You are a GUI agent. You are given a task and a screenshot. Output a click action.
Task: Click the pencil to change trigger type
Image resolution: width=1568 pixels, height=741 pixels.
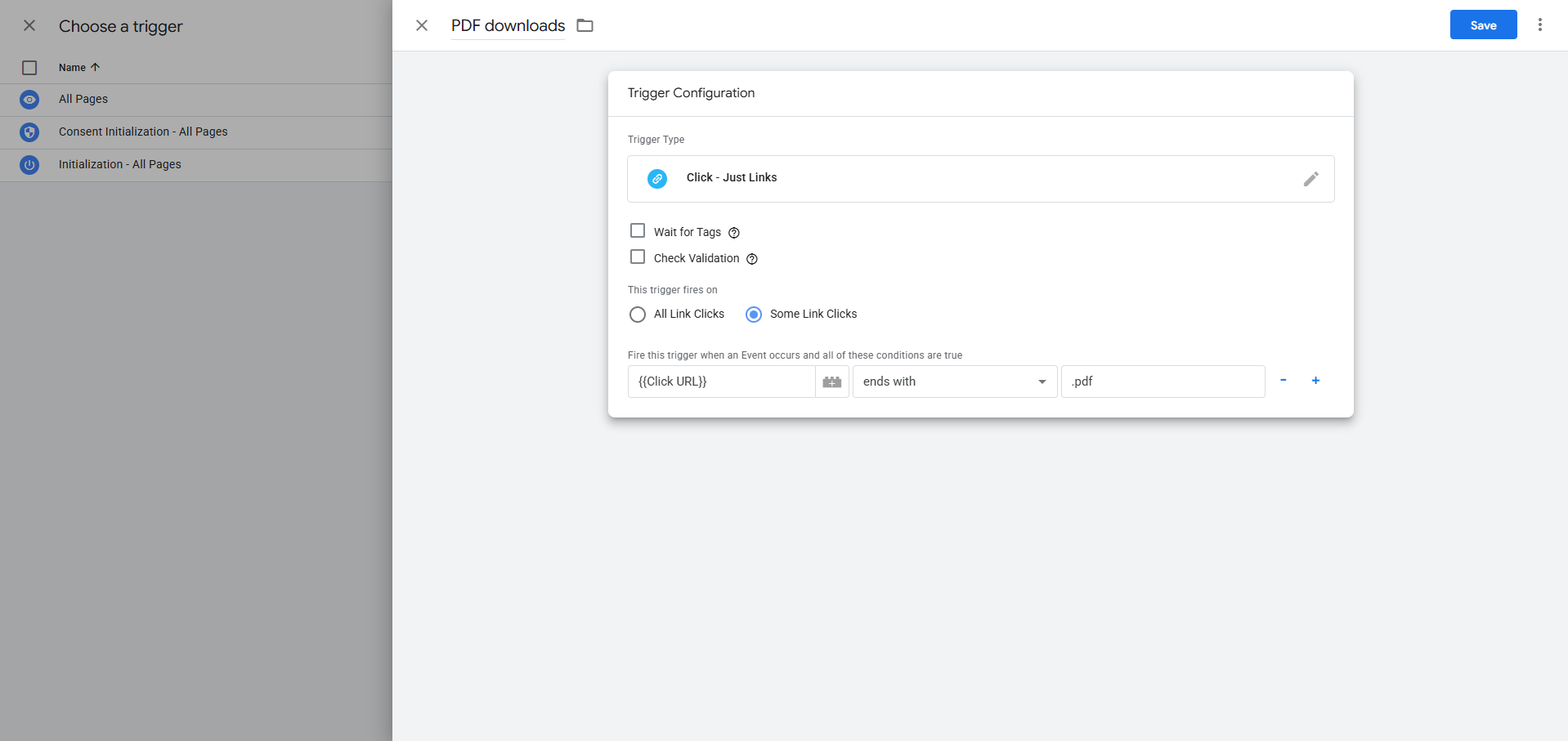[1310, 178]
